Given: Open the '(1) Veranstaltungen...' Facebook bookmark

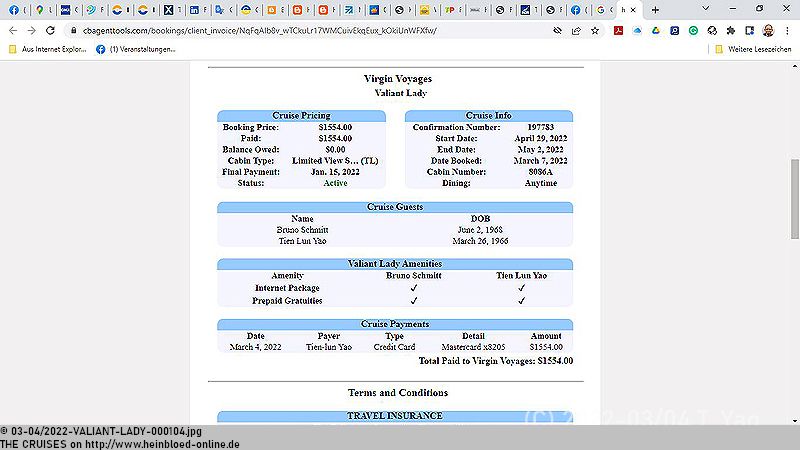Looking at the screenshot, I should [136, 49].
